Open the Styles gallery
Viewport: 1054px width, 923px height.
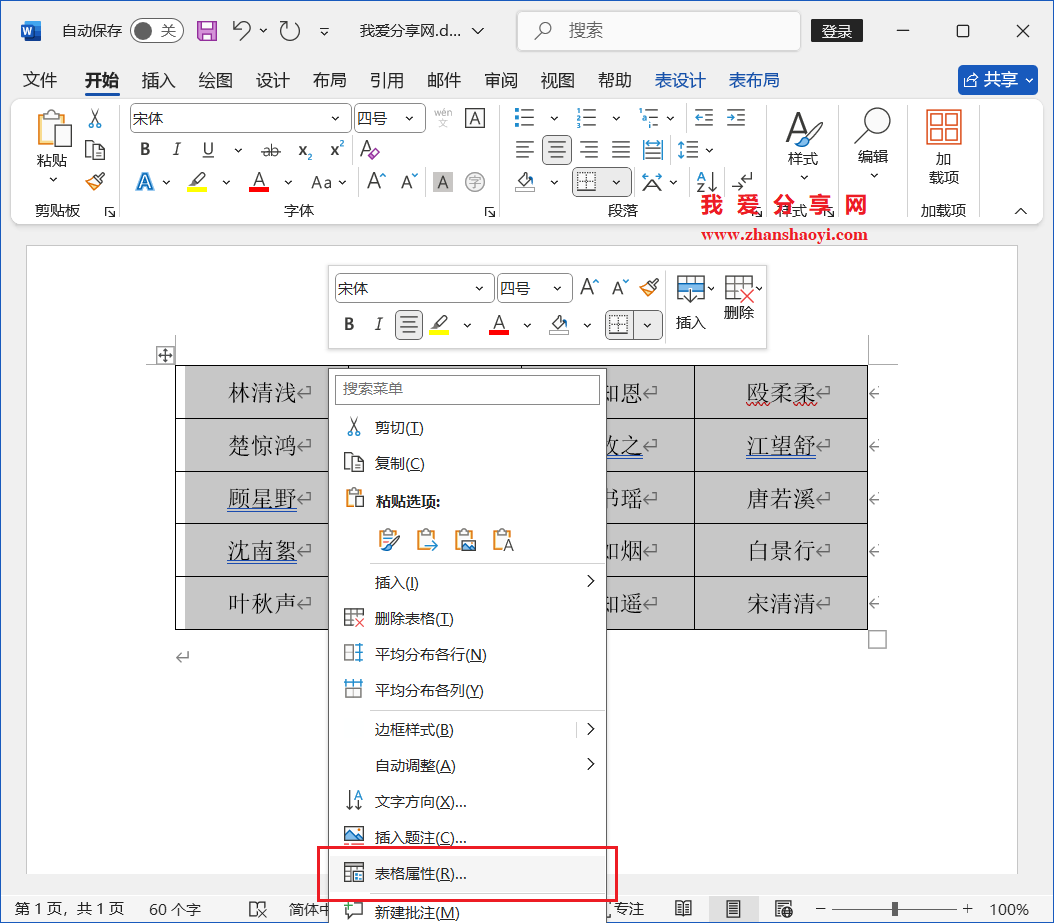803,147
